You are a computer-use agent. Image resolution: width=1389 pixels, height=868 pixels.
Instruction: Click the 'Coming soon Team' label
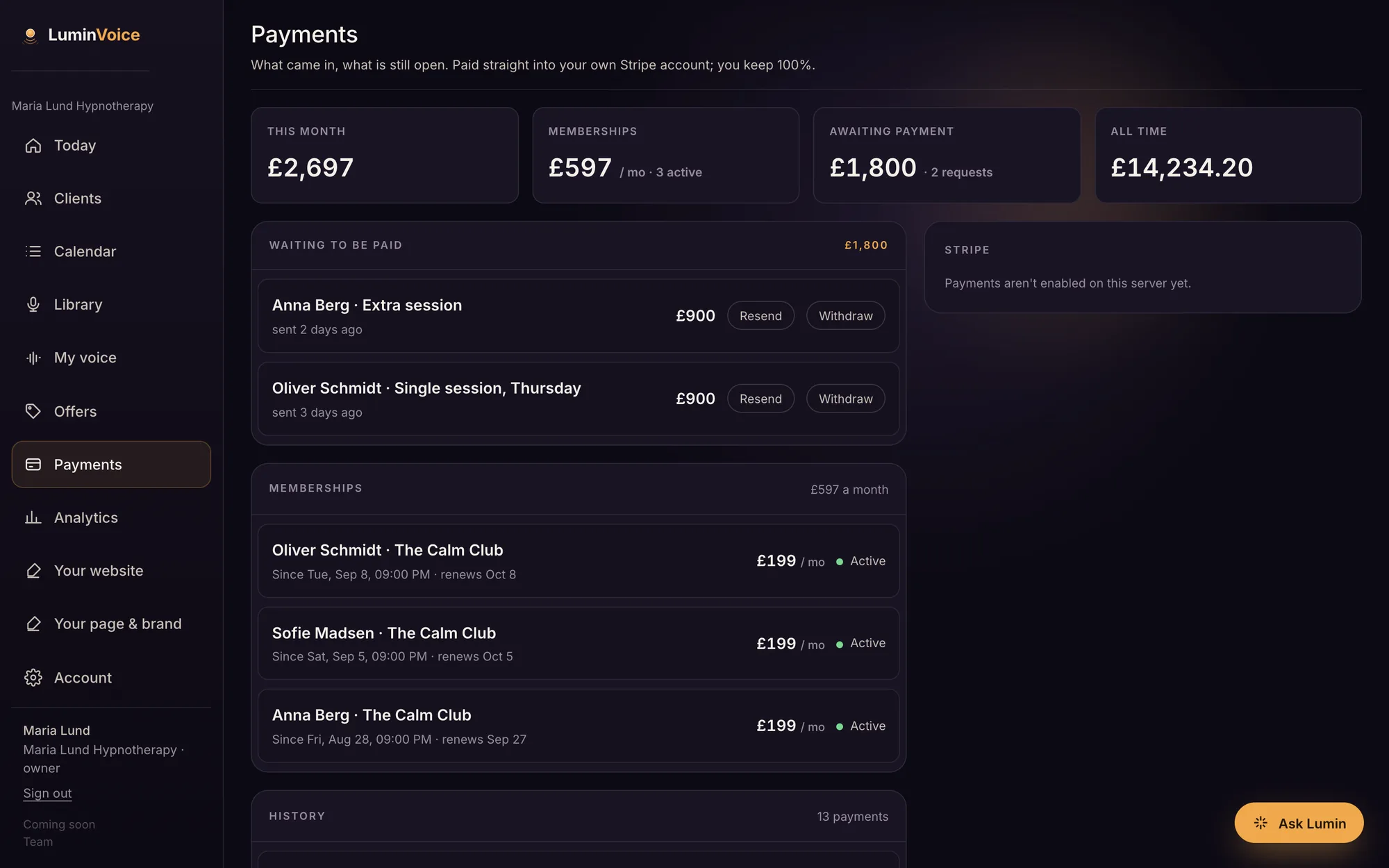59,833
